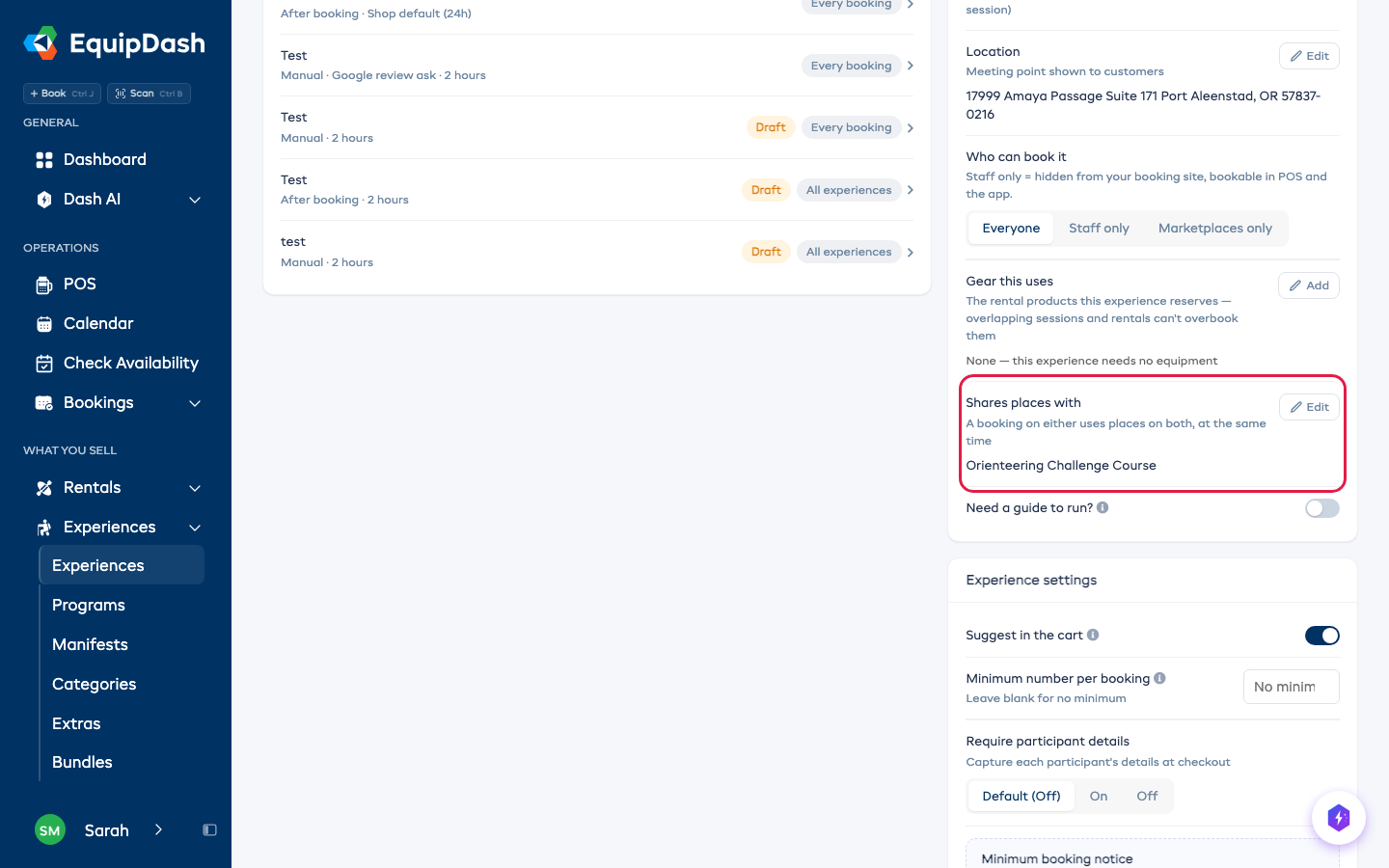Click the EquipDash logo

coord(114,43)
